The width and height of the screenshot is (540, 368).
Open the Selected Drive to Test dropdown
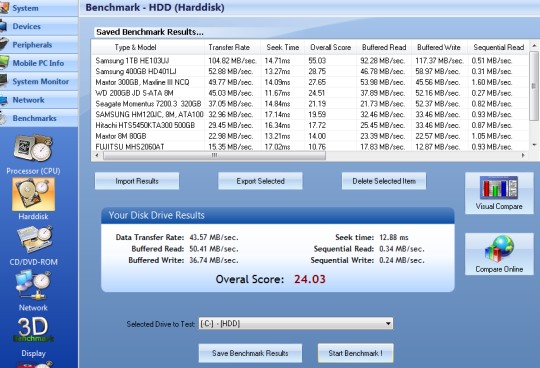[x=295, y=324]
